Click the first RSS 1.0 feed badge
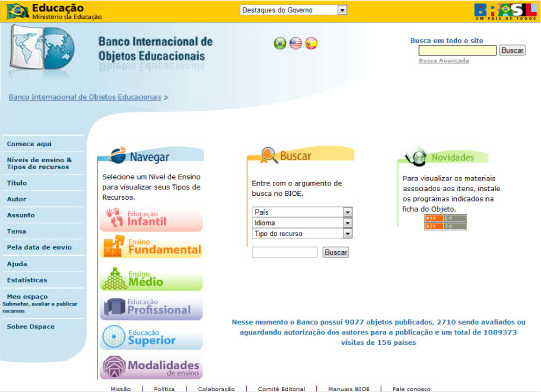This screenshot has height=392, width=541. click(445, 218)
